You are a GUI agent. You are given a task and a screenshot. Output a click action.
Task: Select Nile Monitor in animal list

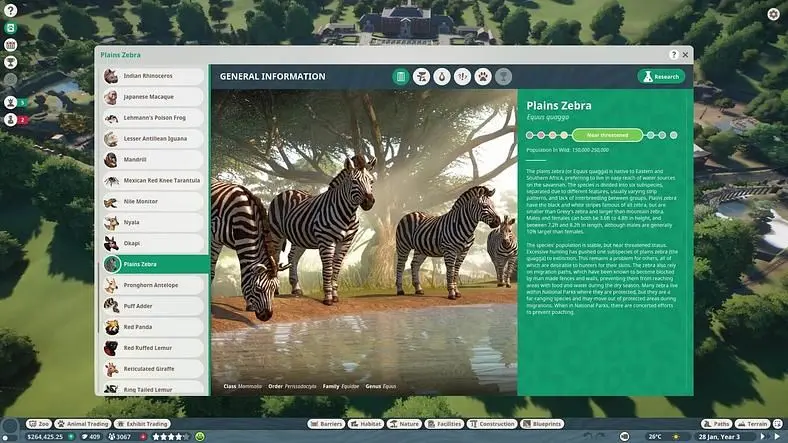coord(153,201)
